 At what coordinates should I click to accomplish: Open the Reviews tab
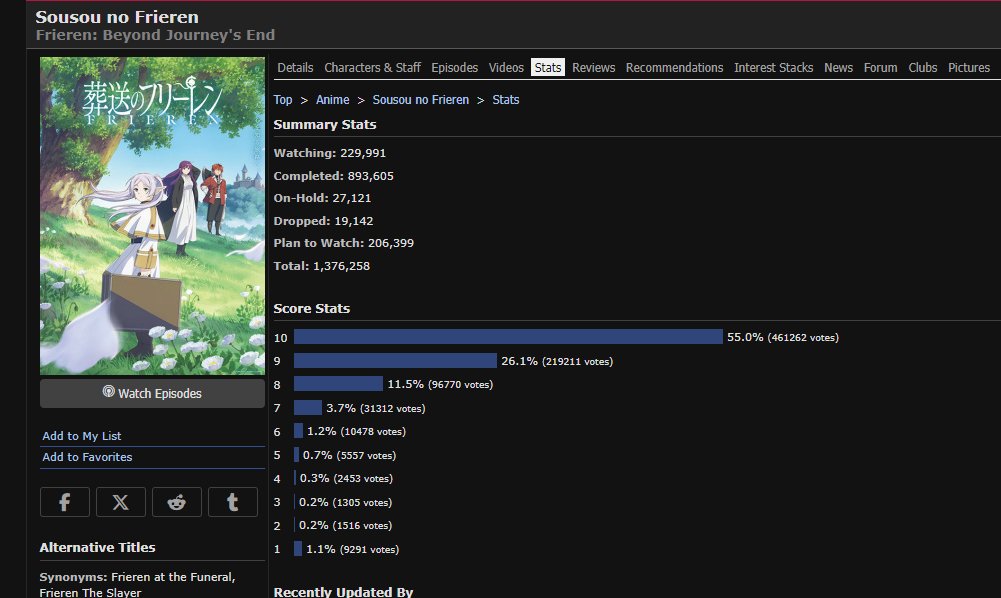pyautogui.click(x=594, y=68)
